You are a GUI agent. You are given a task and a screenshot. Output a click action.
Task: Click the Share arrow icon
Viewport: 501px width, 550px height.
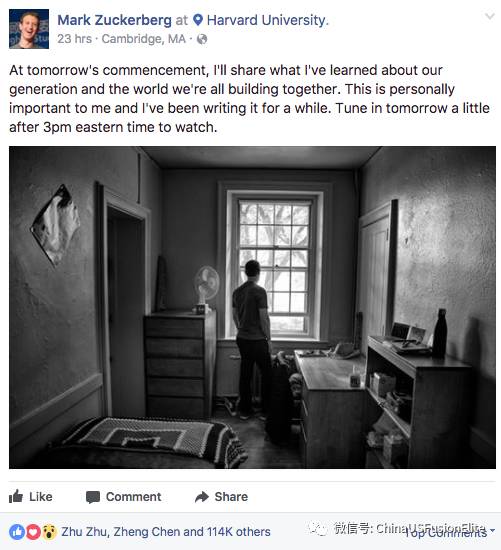click(x=202, y=497)
